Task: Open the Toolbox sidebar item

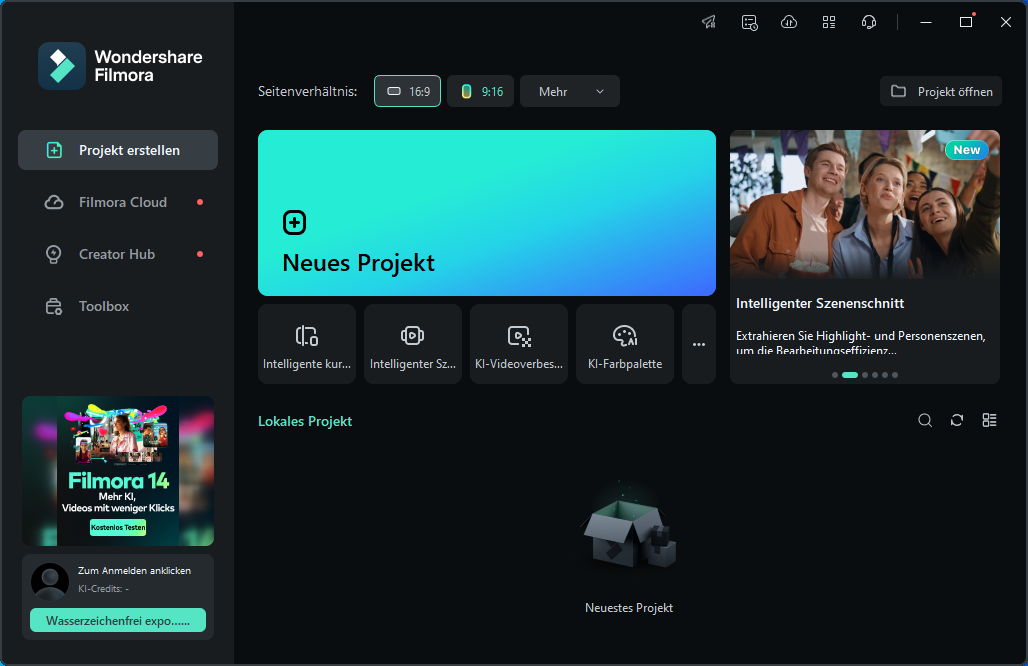Action: [104, 306]
